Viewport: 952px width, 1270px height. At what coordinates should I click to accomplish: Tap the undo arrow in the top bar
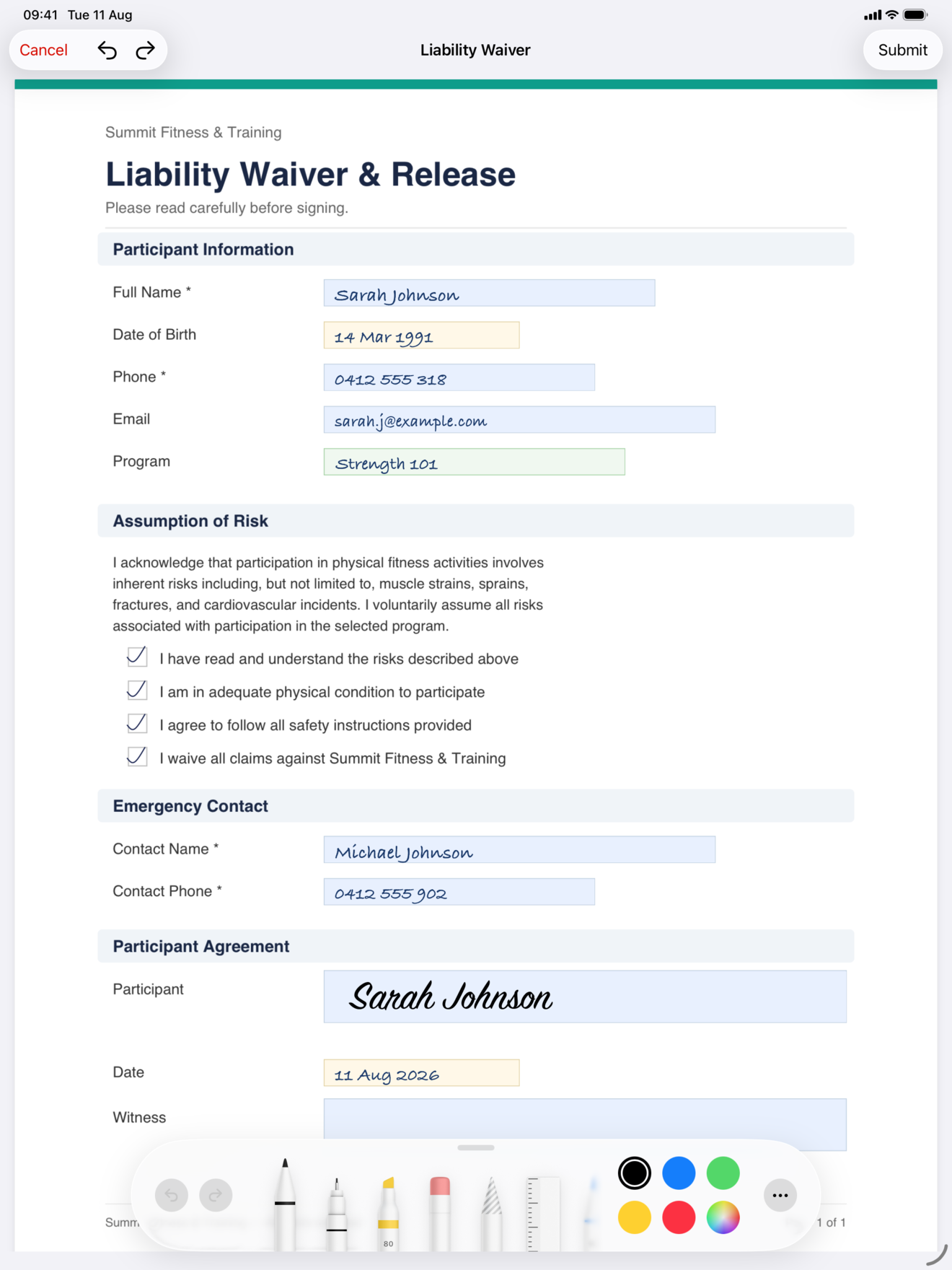[x=107, y=50]
